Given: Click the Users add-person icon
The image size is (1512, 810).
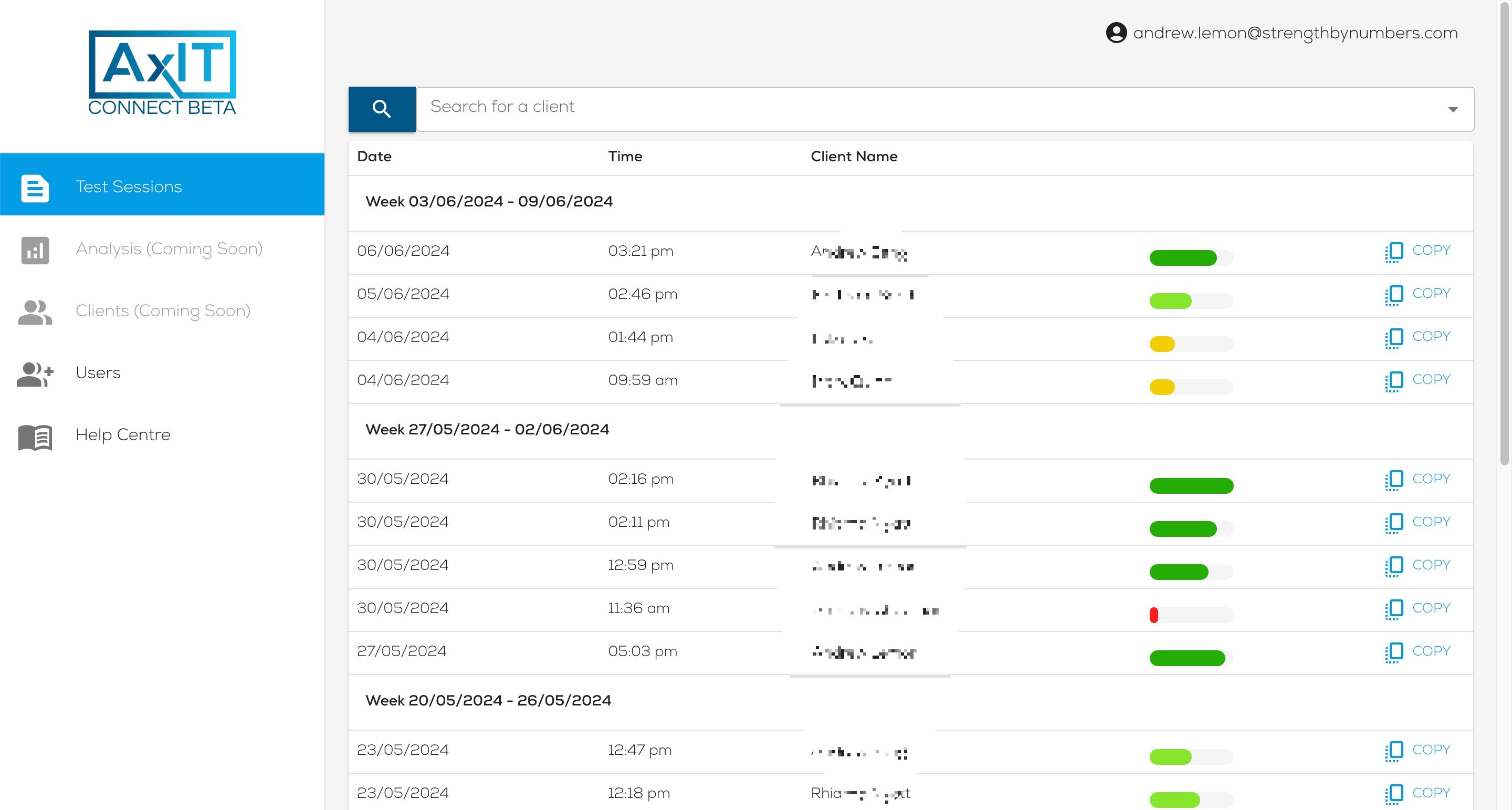Looking at the screenshot, I should click(35, 374).
